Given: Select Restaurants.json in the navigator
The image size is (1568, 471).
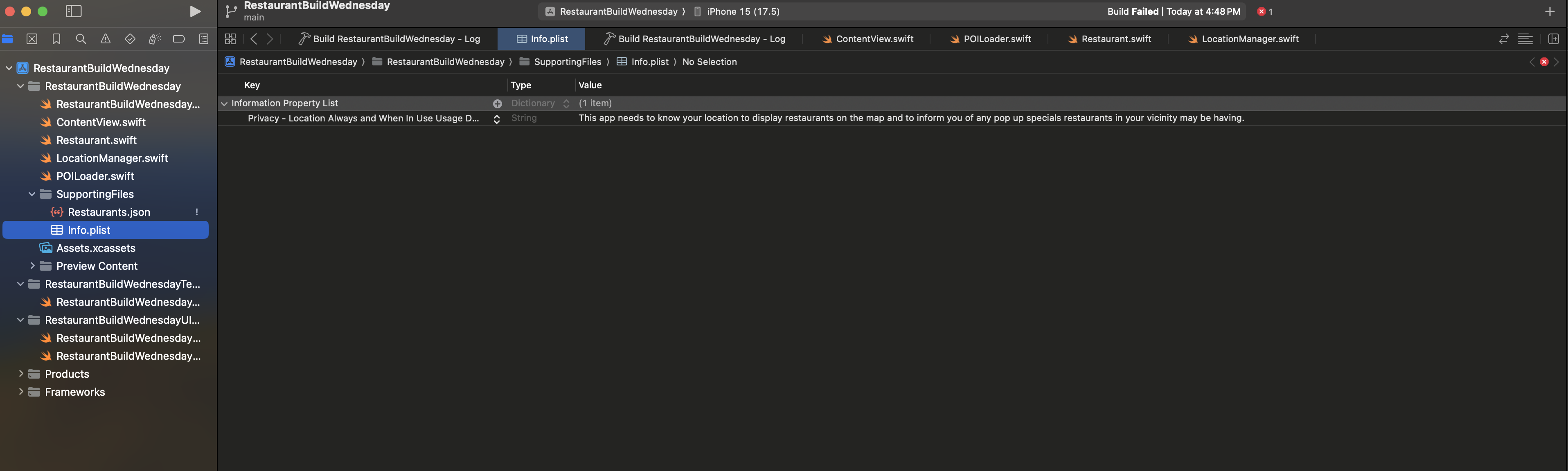Looking at the screenshot, I should pos(109,212).
